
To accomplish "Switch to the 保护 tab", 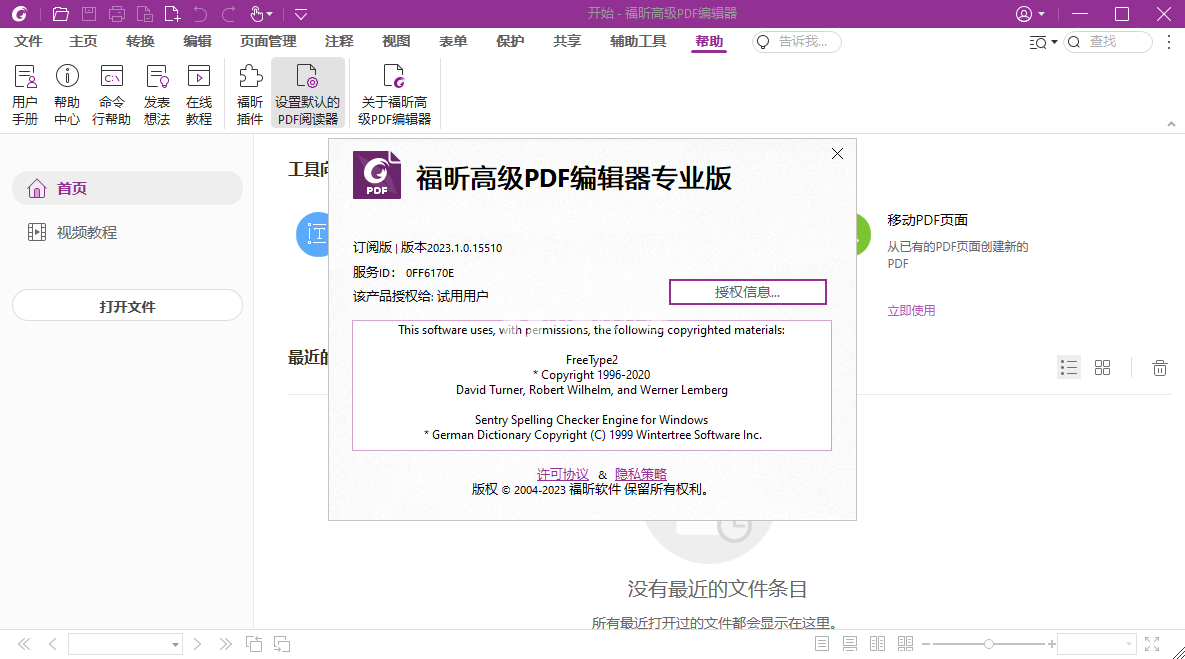I will pyautogui.click(x=510, y=42).
